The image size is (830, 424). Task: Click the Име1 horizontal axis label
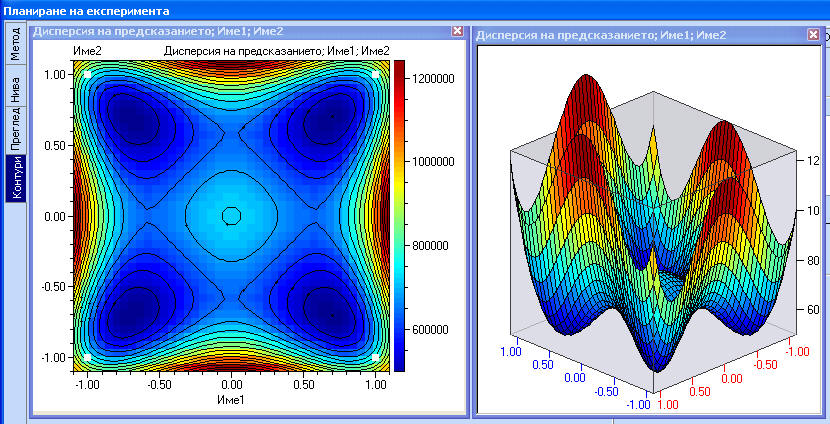click(231, 399)
